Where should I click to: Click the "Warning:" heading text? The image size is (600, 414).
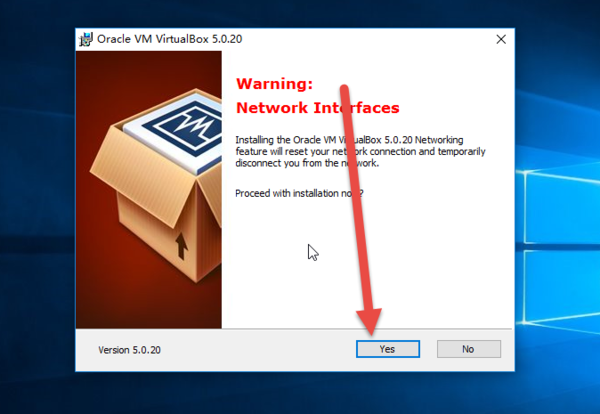pos(274,84)
